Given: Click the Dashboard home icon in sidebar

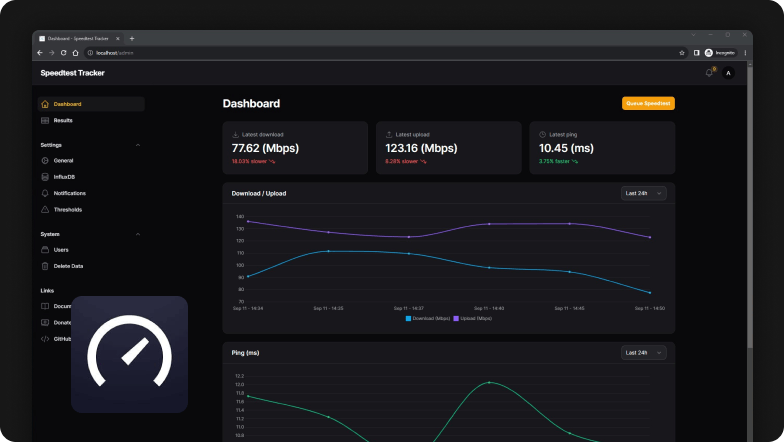Looking at the screenshot, I should click(45, 104).
